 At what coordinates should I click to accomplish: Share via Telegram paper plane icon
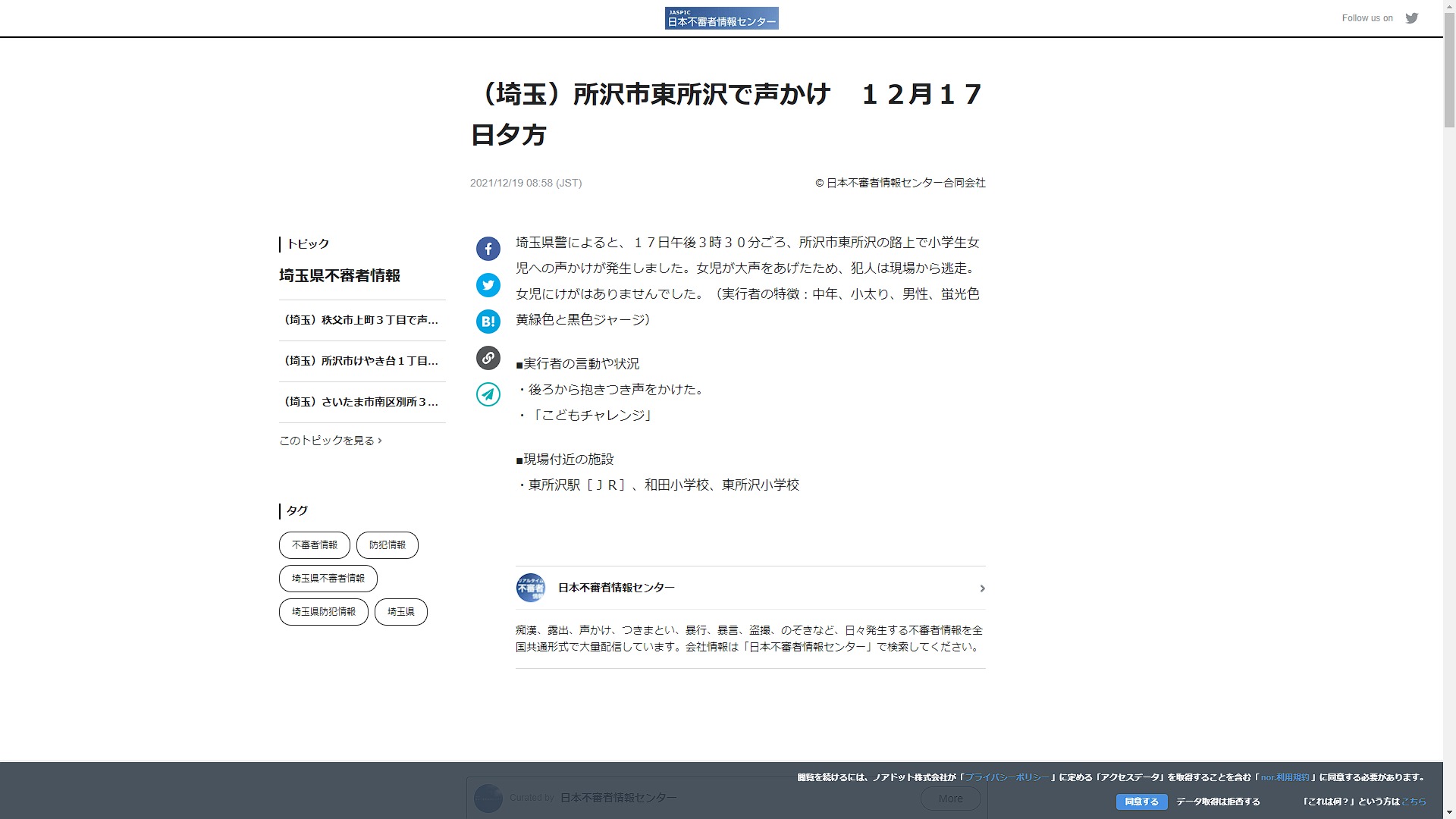point(488,394)
